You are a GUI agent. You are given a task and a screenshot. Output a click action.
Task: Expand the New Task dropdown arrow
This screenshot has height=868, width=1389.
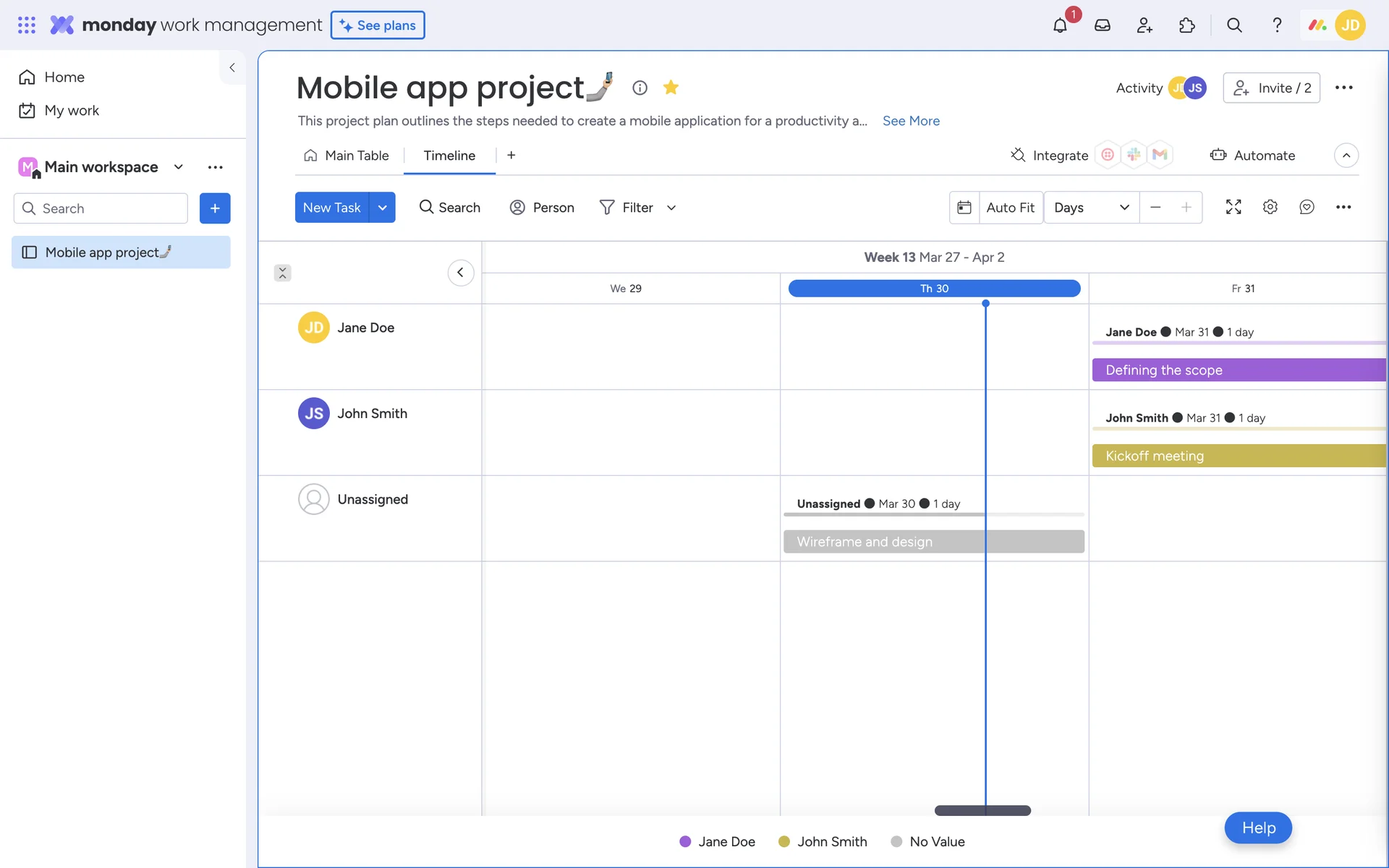click(382, 208)
